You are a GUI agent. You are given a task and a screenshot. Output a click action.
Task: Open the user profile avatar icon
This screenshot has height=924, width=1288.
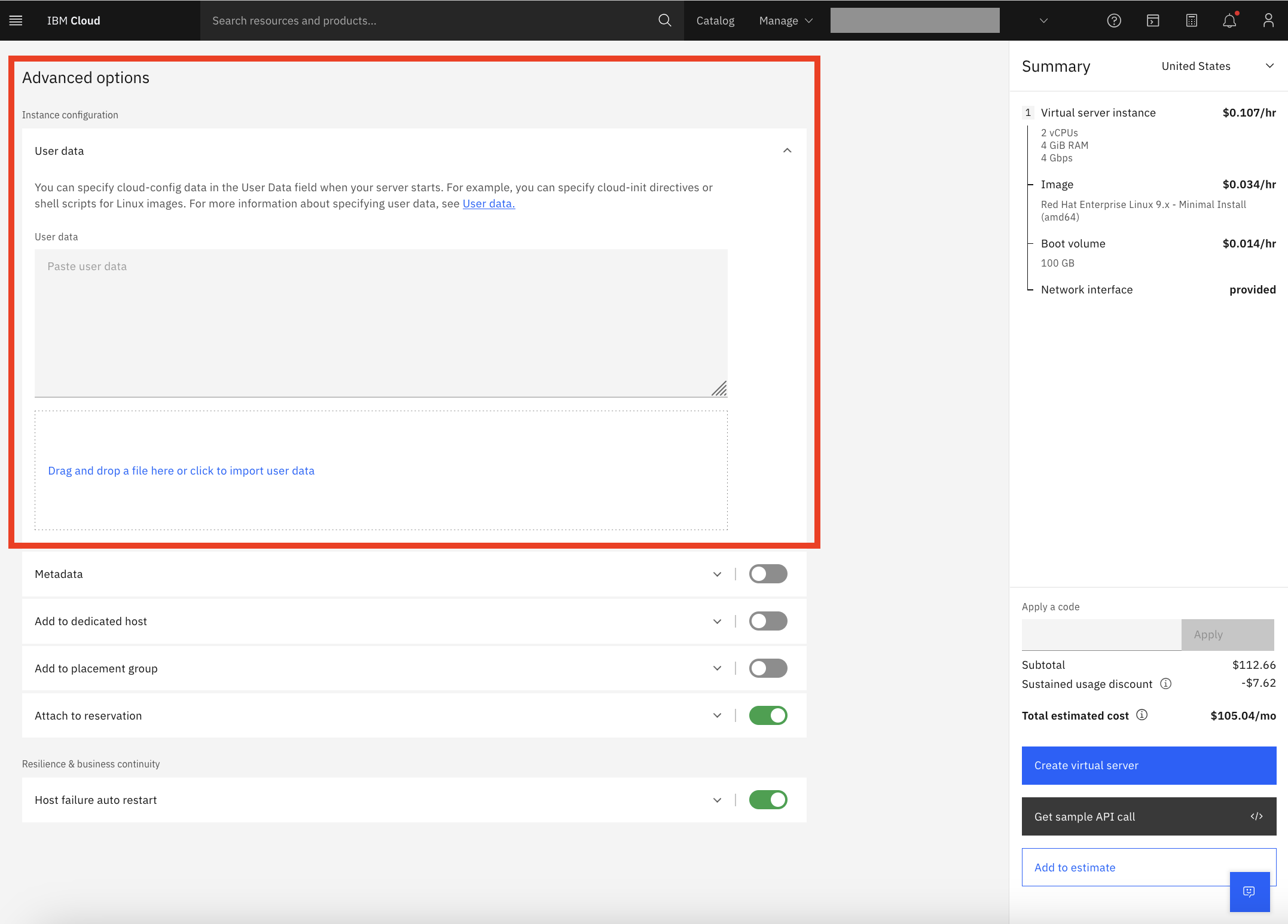point(1268,20)
